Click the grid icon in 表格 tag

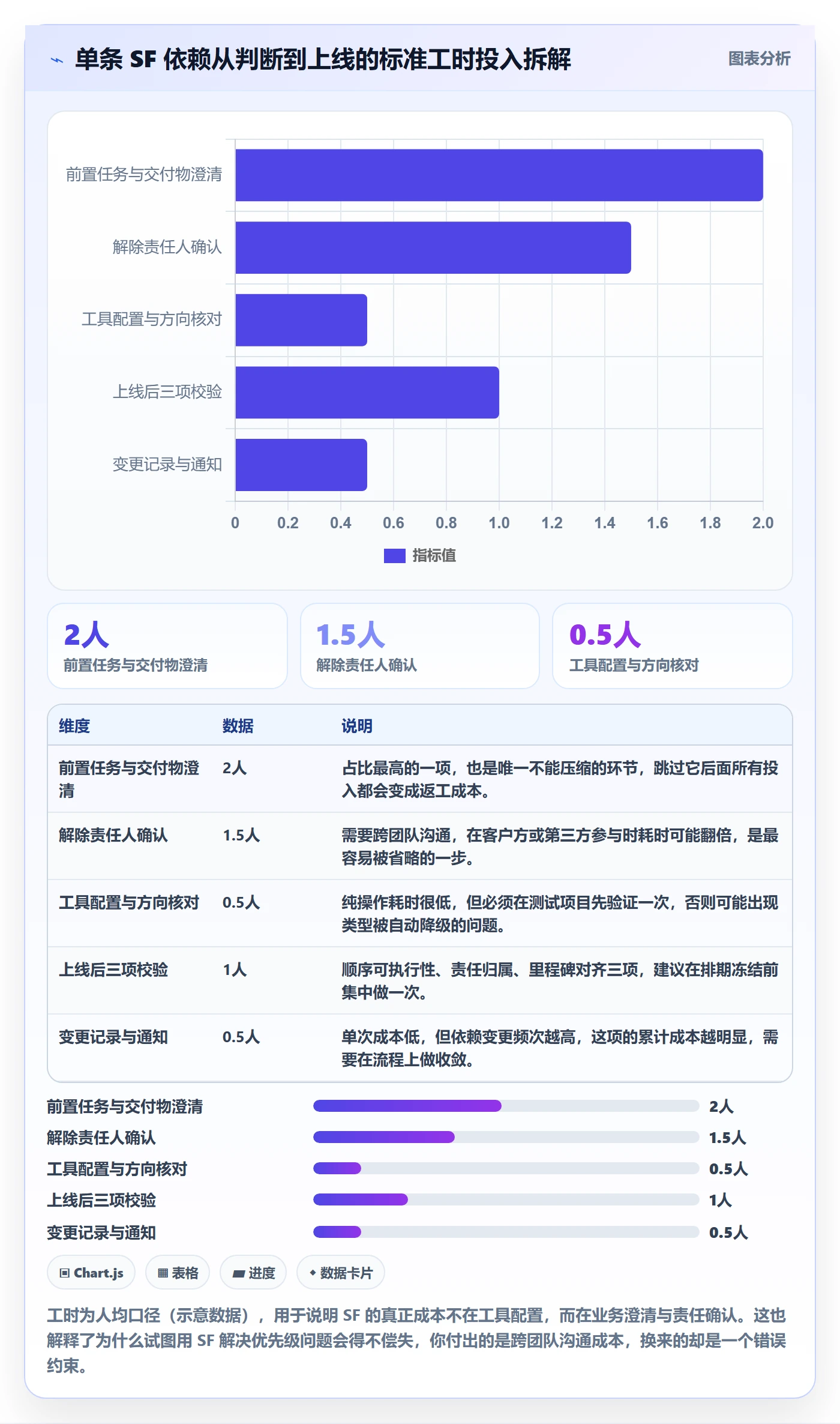(x=163, y=1273)
